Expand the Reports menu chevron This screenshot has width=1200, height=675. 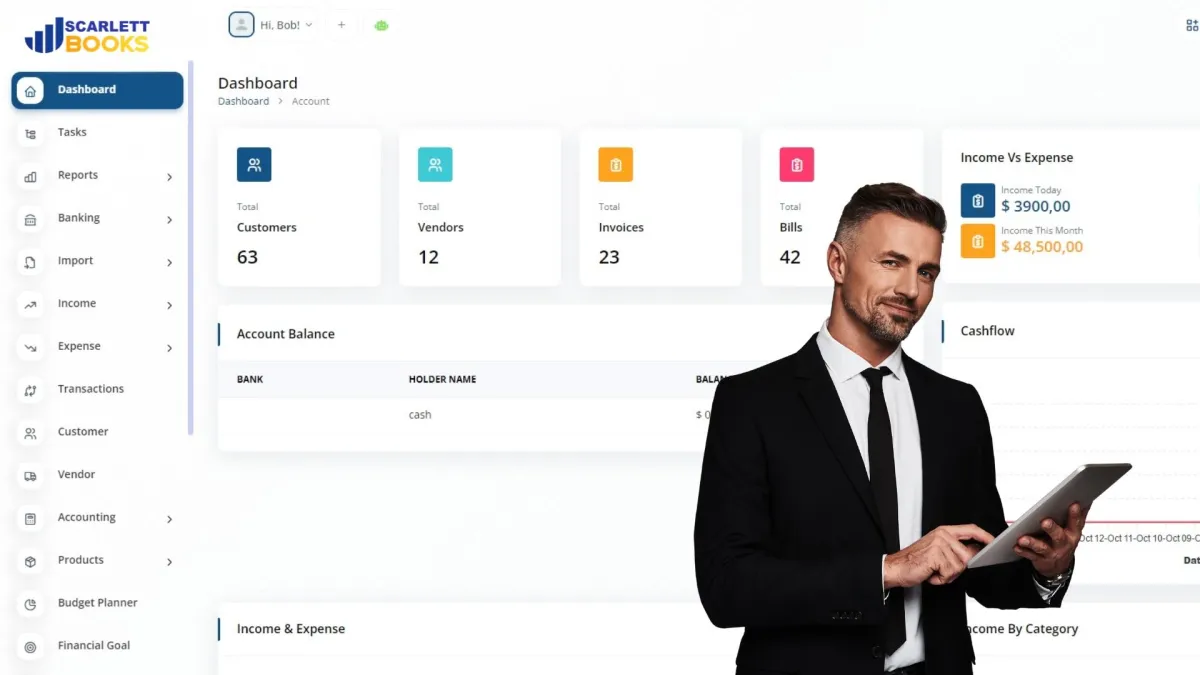[169, 177]
